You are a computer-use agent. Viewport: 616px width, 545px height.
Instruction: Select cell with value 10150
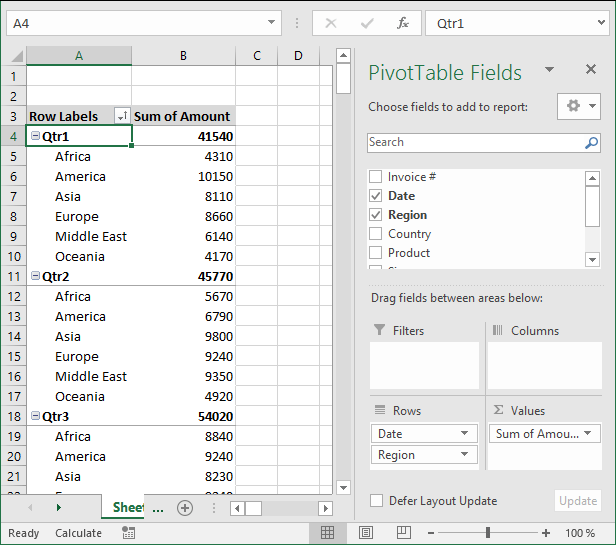point(183,176)
